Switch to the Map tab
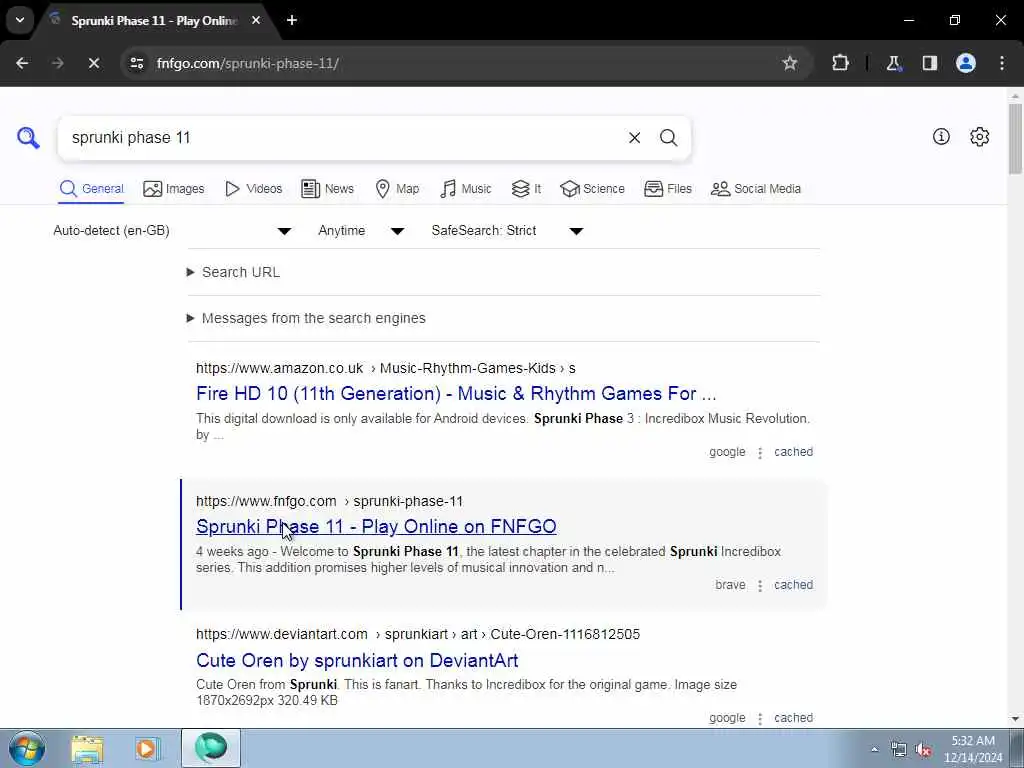Image resolution: width=1024 pixels, height=768 pixels. click(x=397, y=189)
